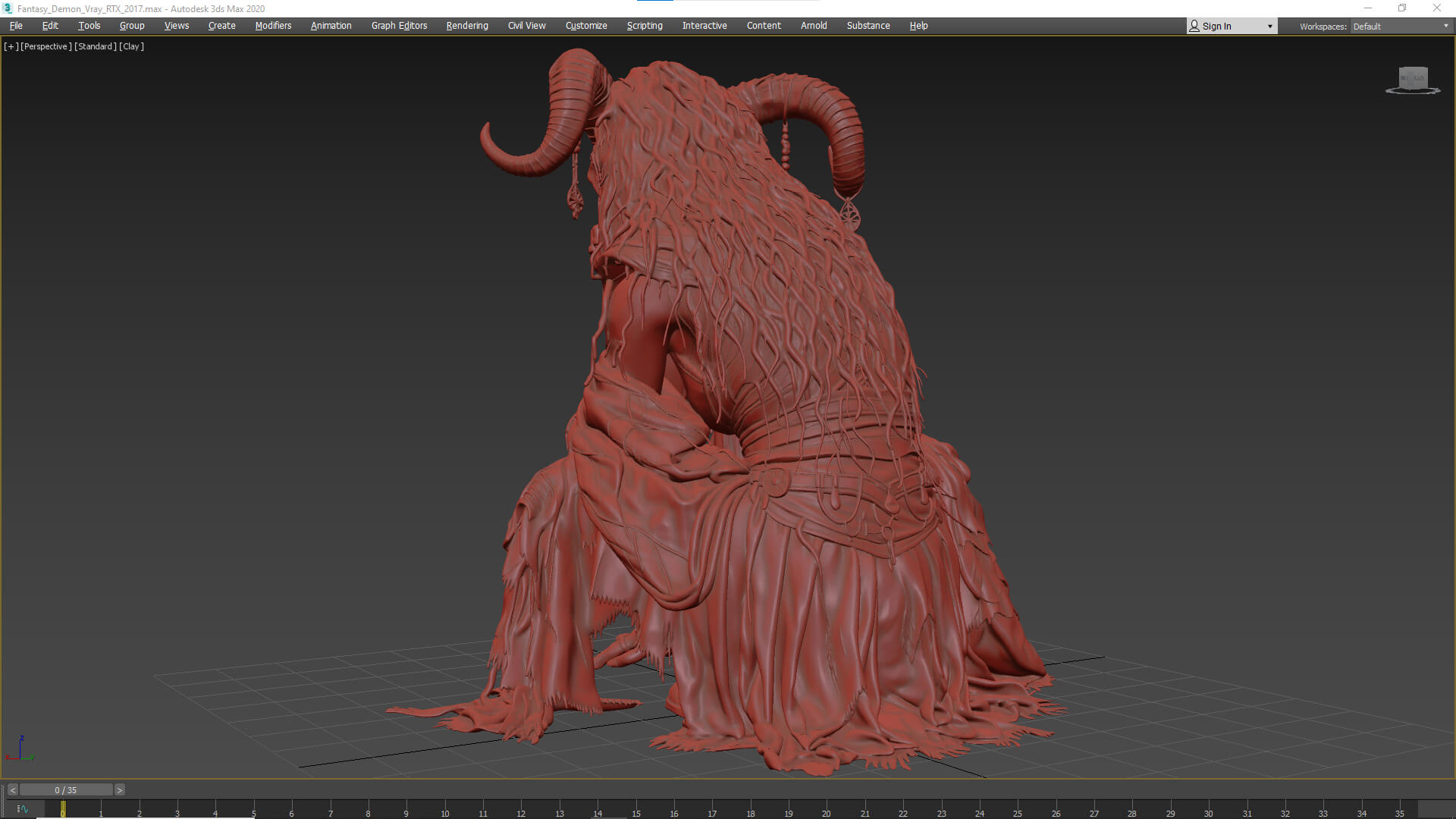The image size is (1456, 819).
Task: Open the Help menu
Action: [x=918, y=26]
